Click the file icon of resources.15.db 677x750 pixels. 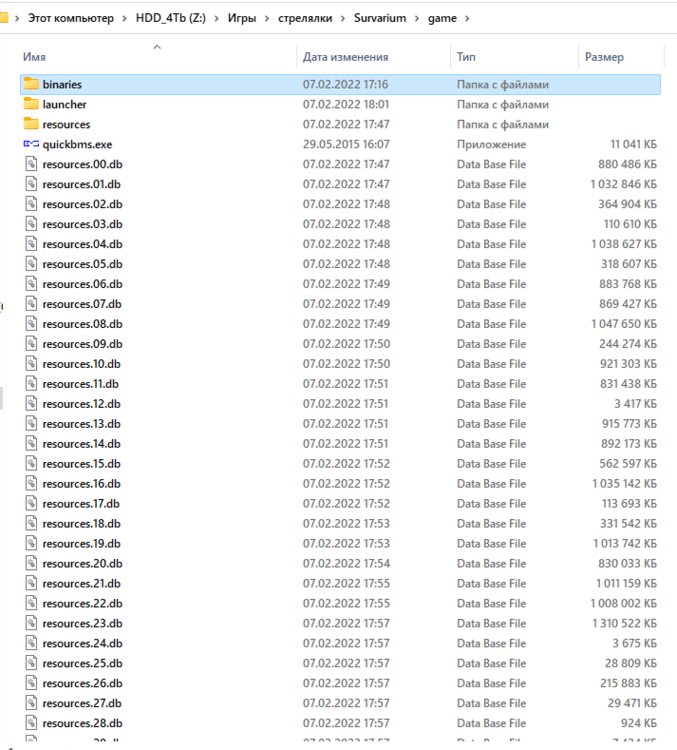pos(31,463)
